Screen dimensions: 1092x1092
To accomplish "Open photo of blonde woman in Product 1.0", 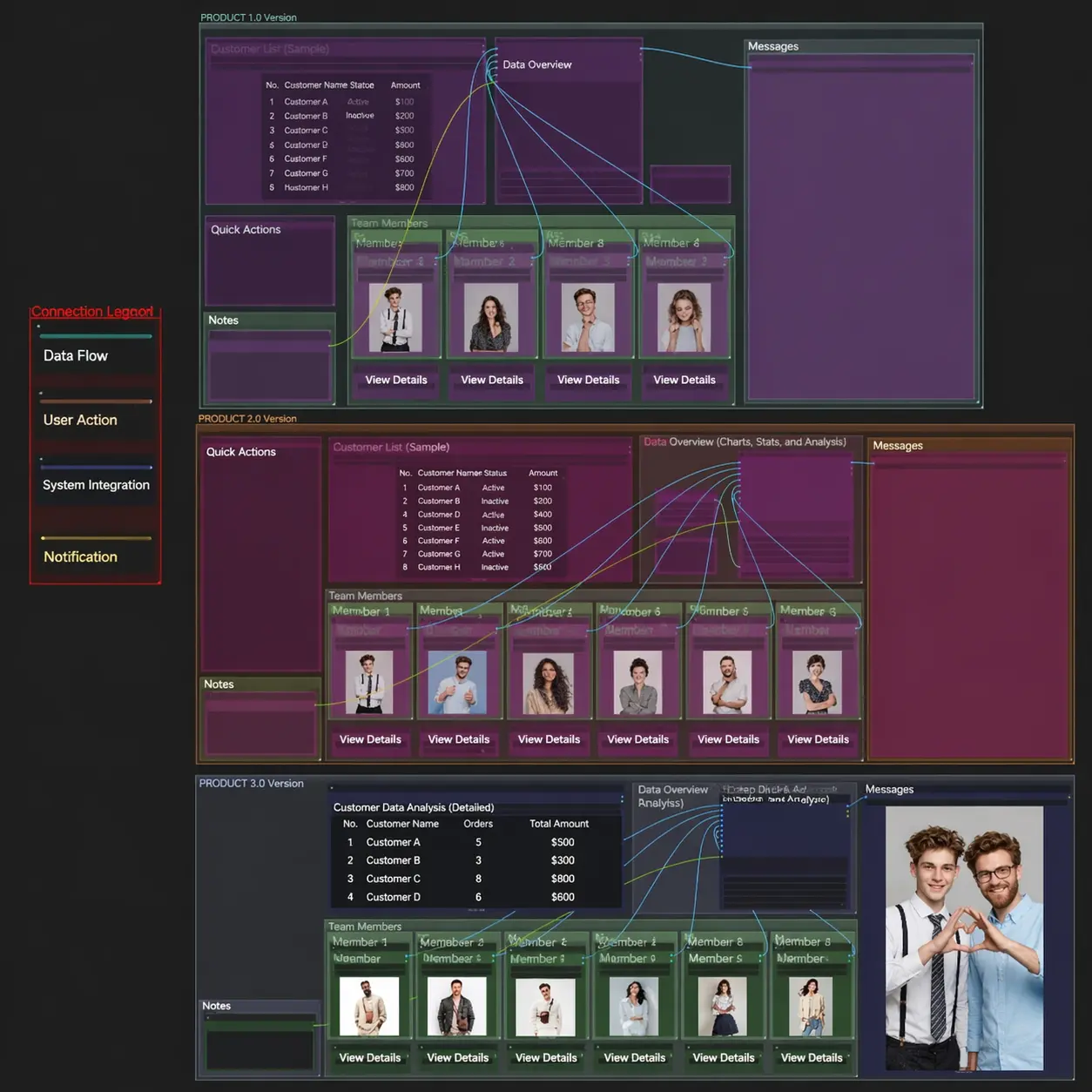I will [684, 319].
